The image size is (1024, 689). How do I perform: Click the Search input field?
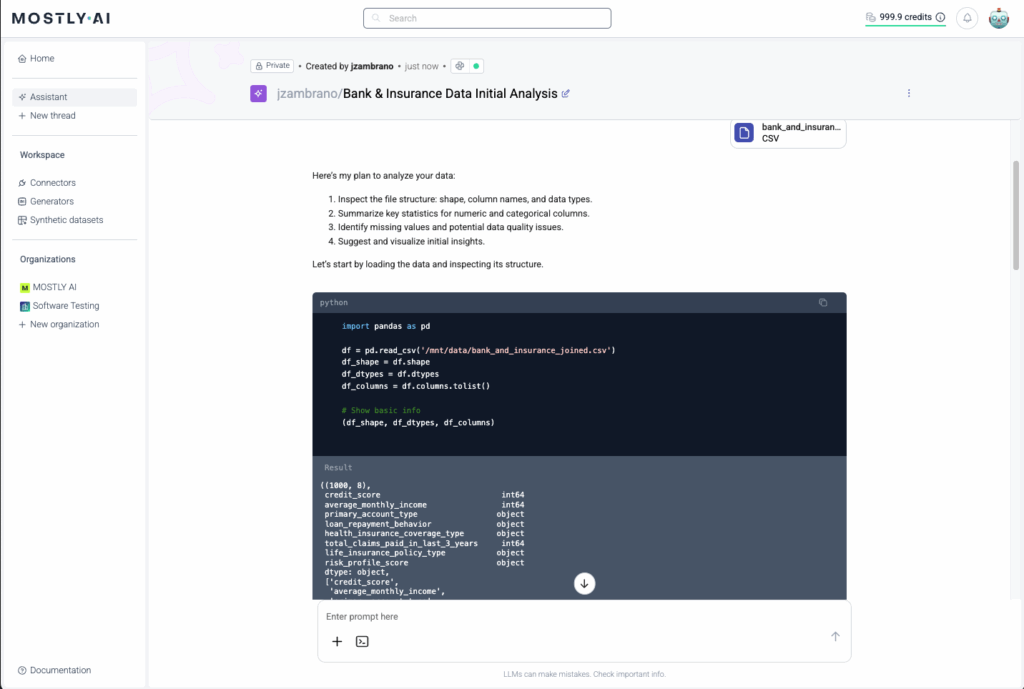click(487, 18)
